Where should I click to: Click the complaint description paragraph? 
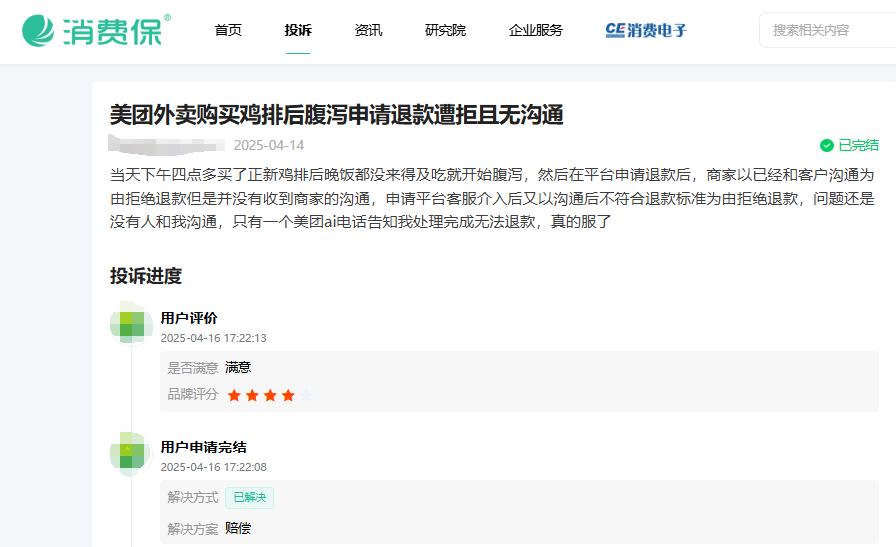point(492,198)
